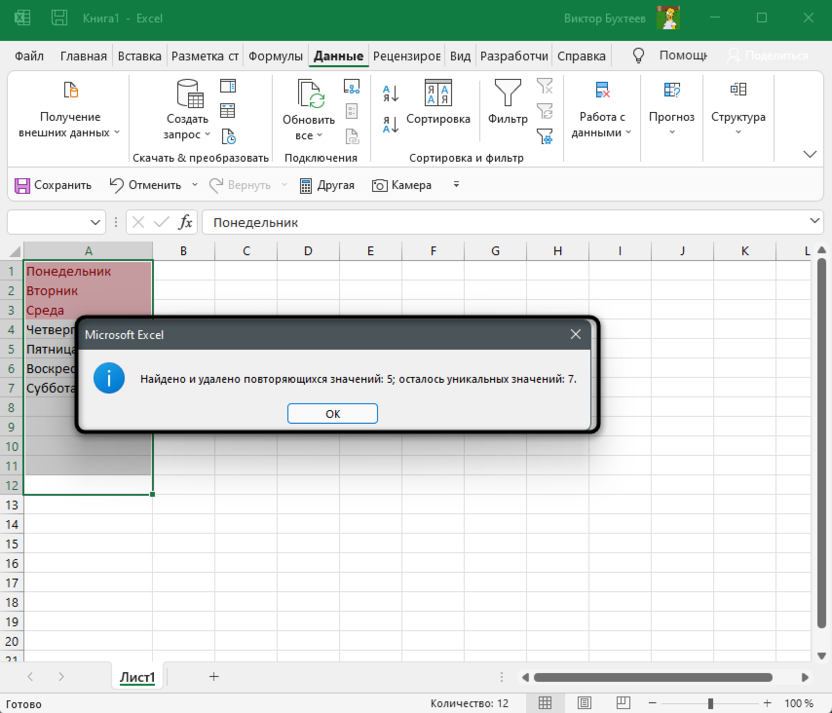832x713 pixels.
Task: Click the recent sources icon
Action: 228,136
